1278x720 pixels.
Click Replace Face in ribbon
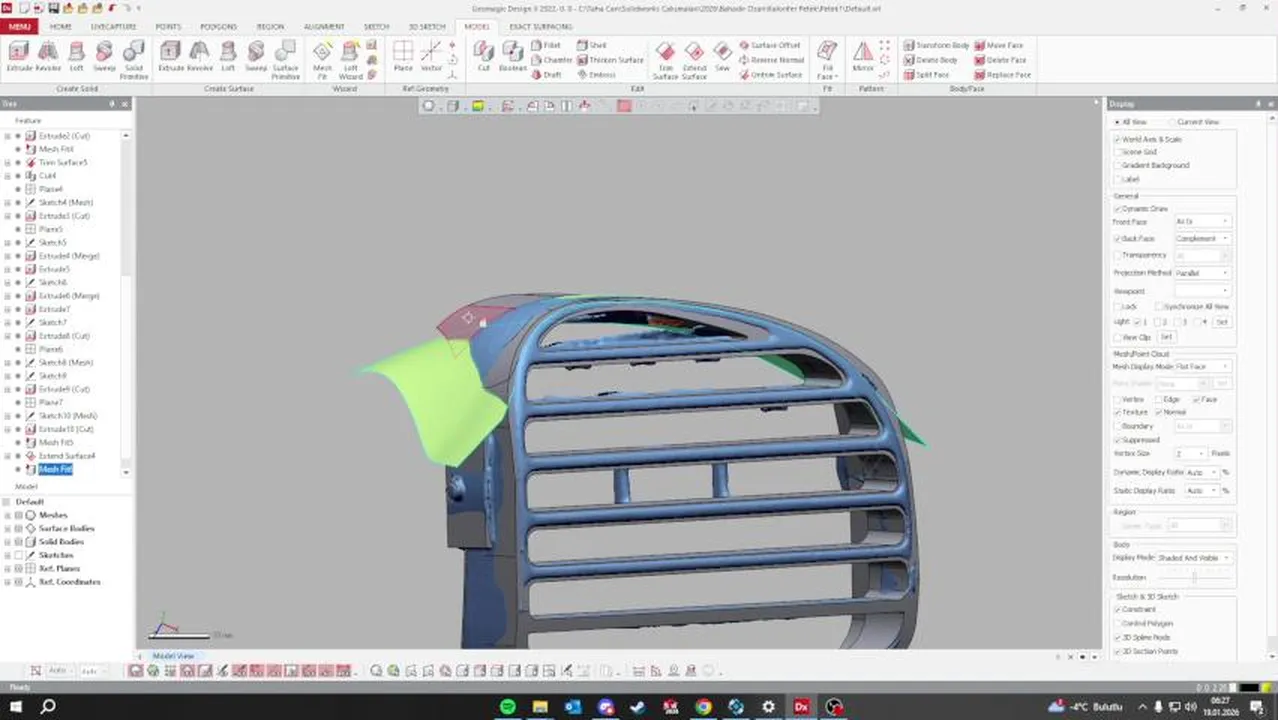(1002, 75)
